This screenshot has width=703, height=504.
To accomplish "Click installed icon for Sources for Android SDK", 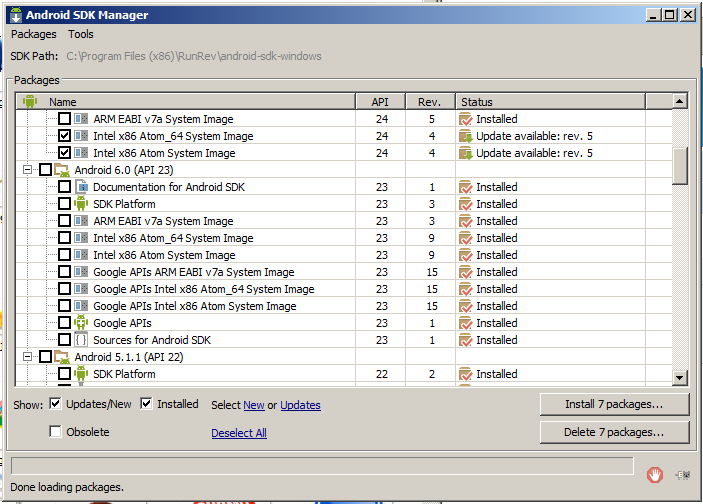I will tap(466, 340).
